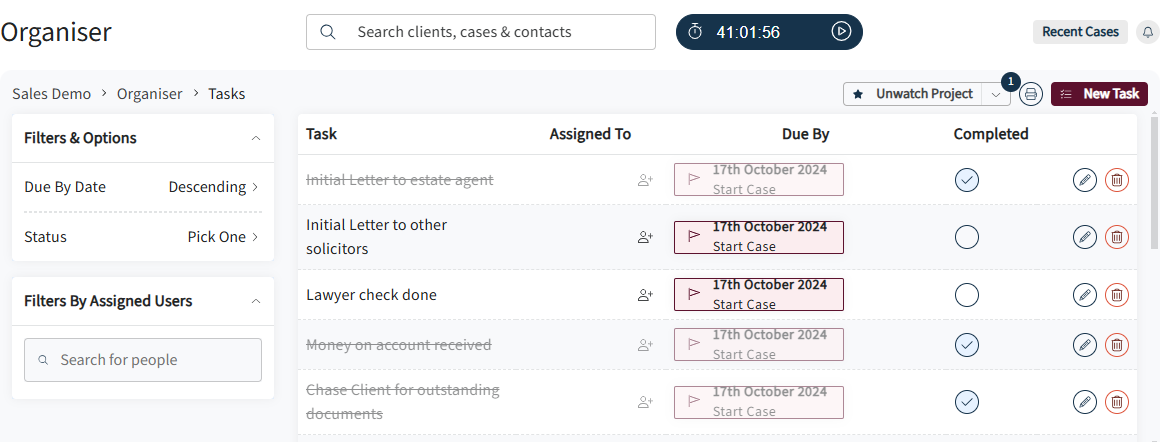Assign a user to Lawyer check done

tap(645, 295)
